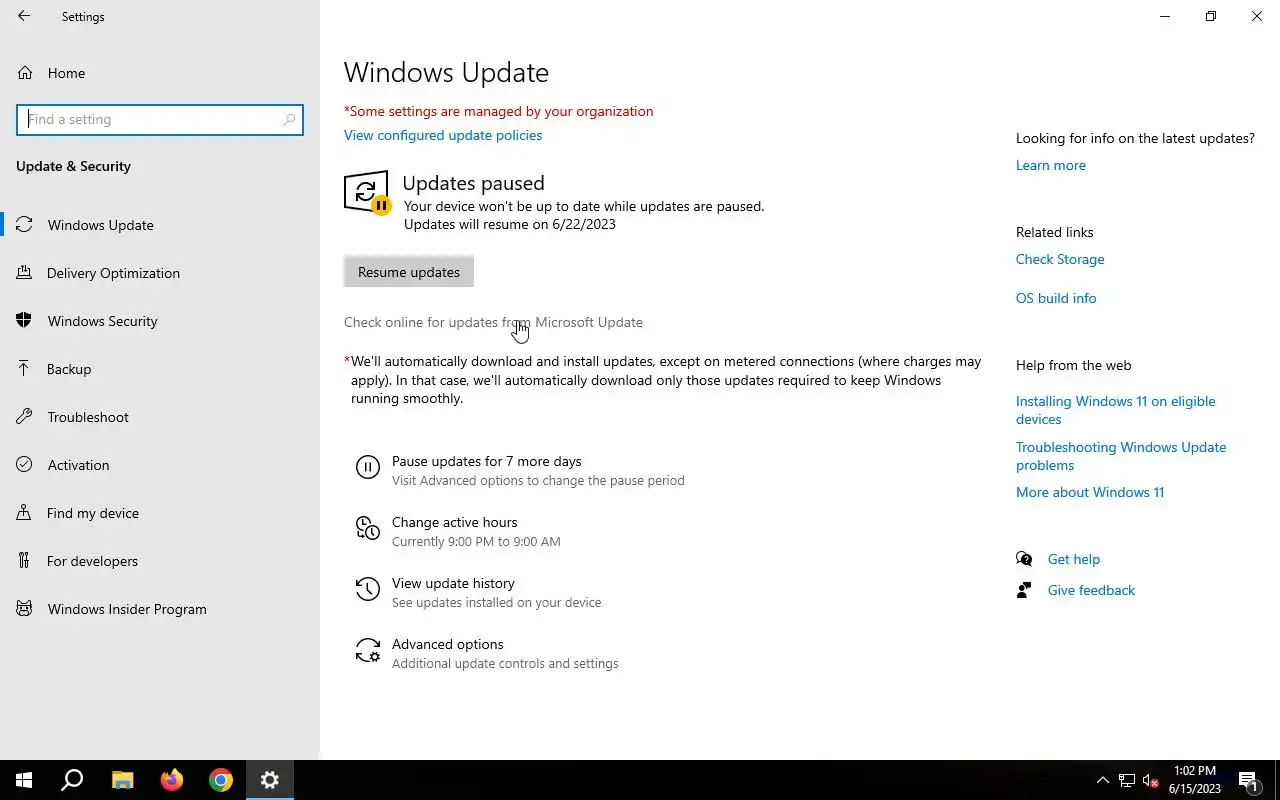
Task: Click the For developers sliders icon
Action: [x=25, y=561]
